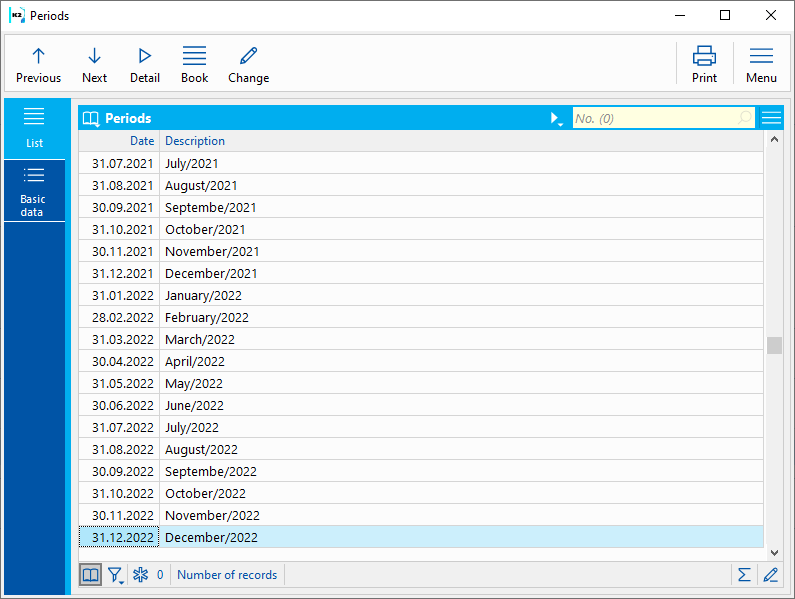Minimize the Periods window

pos(680,15)
